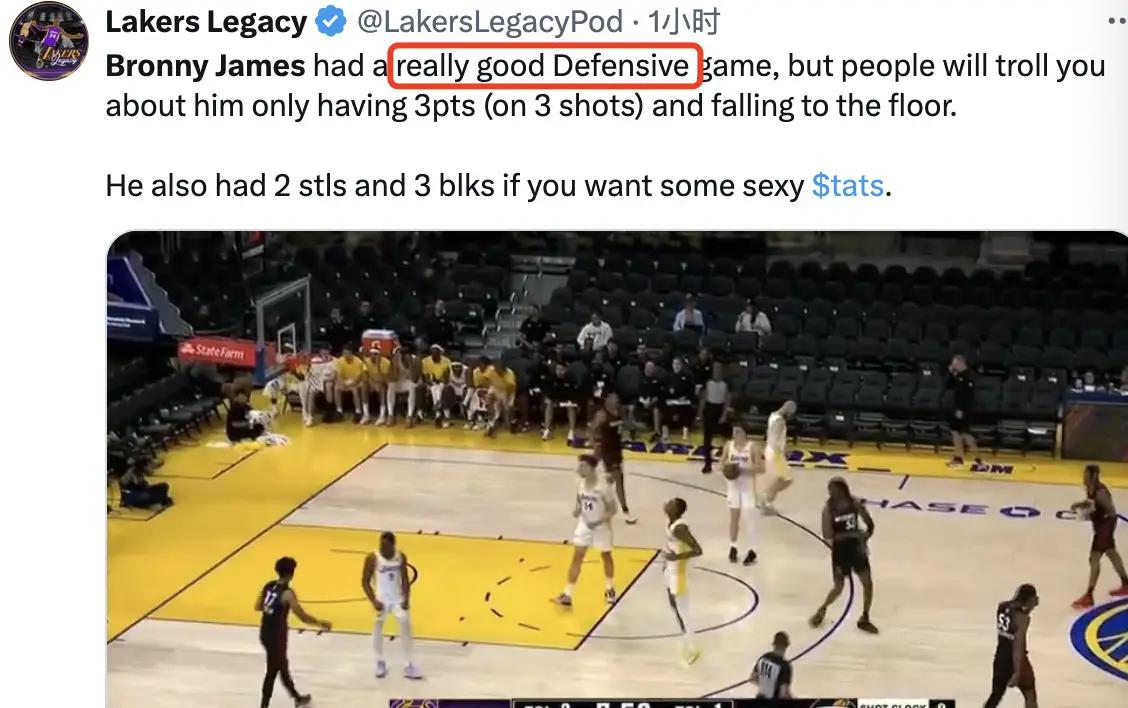Click the blue verified badge

click(x=329, y=21)
